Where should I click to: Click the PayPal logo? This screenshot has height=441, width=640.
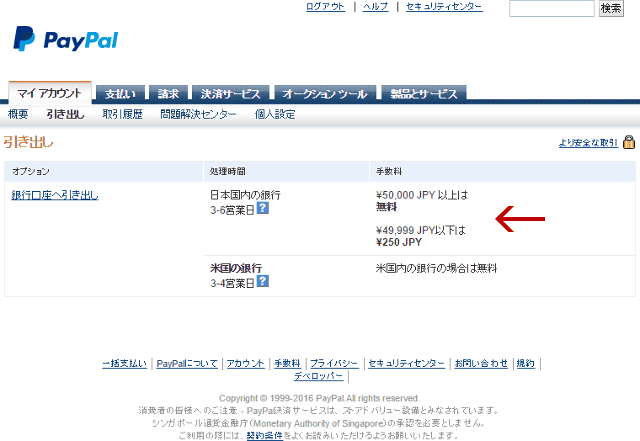coord(66,39)
